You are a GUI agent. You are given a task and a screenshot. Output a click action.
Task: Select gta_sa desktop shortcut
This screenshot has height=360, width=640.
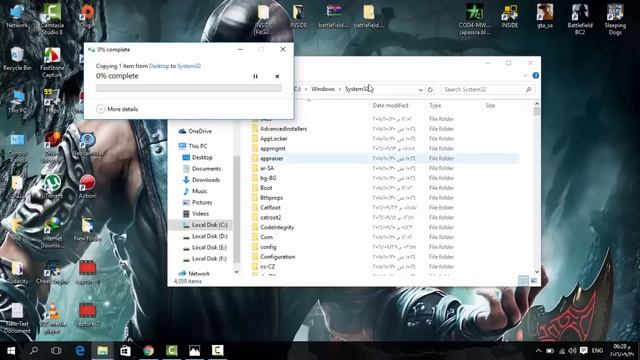[545, 16]
